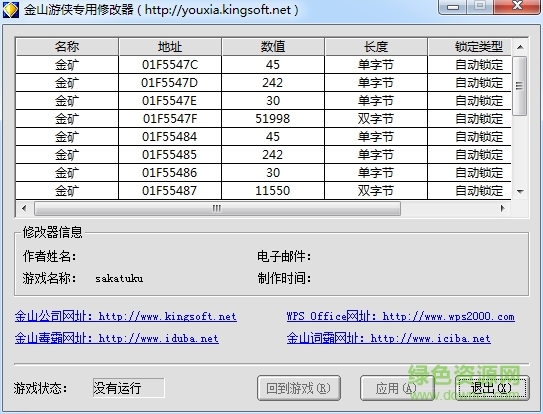The image size is (543, 414).
Task: Click the game name text sakatuku
Action: [119, 278]
